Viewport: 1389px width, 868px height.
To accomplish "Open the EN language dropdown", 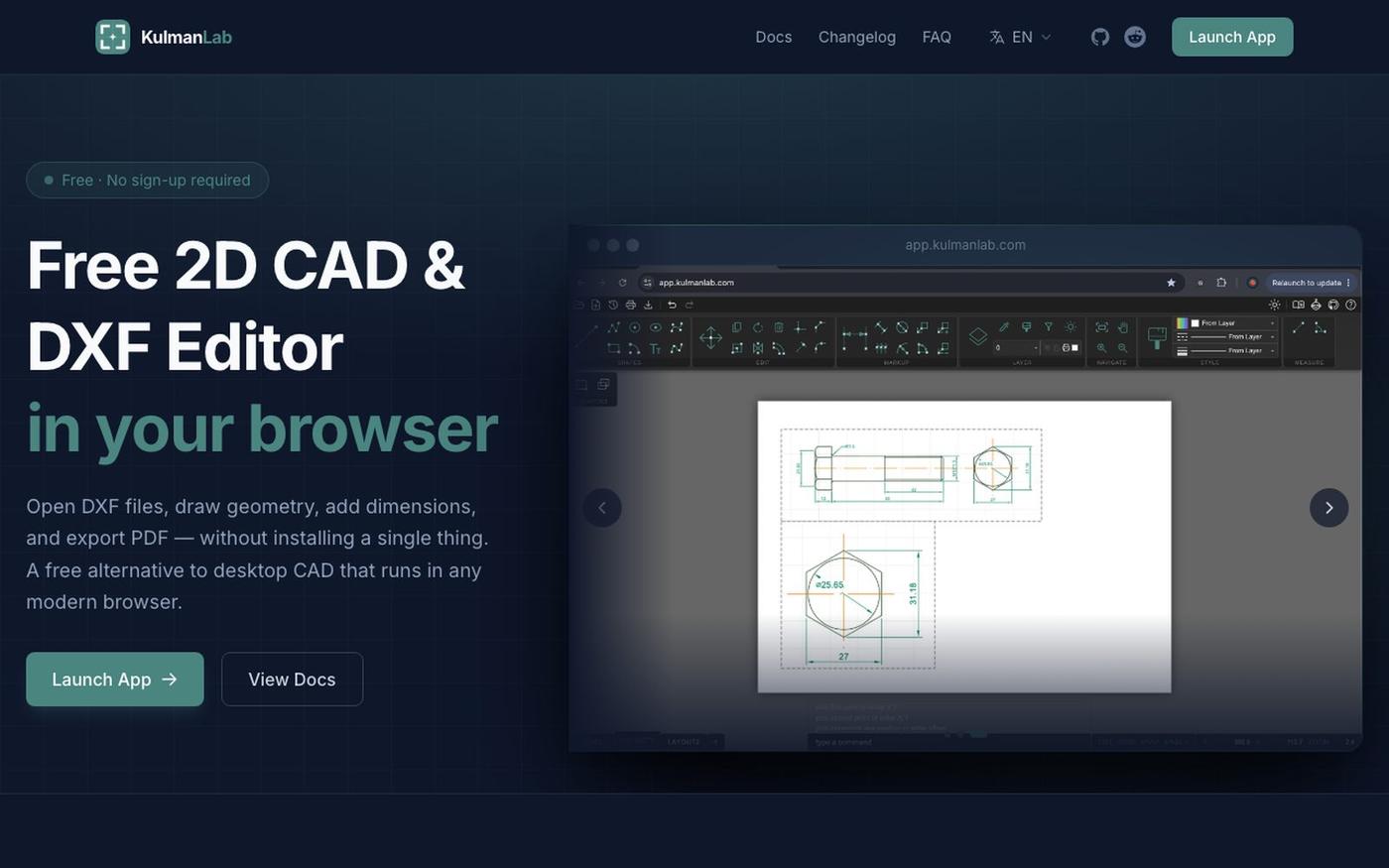I will [1021, 37].
